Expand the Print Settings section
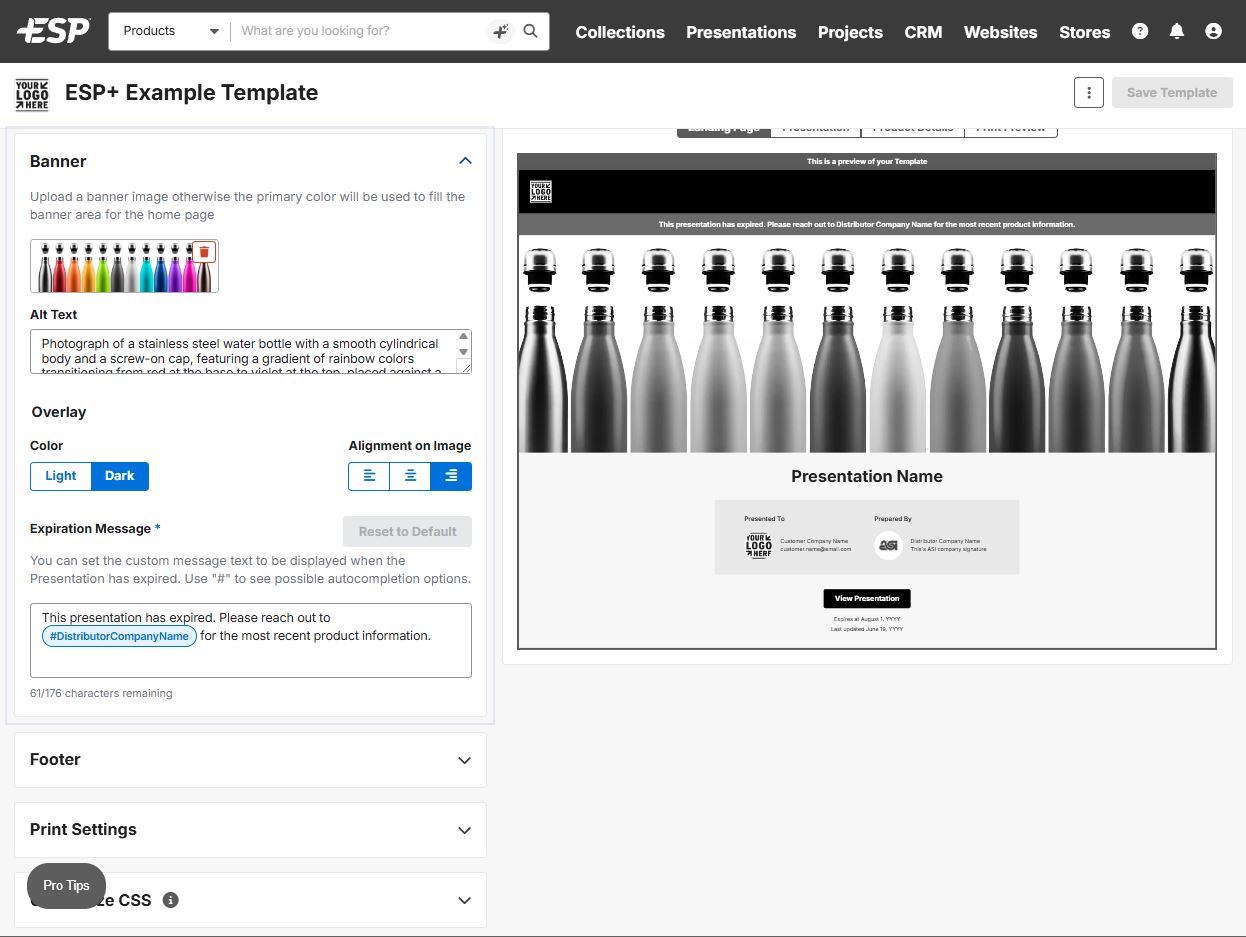 tap(464, 830)
